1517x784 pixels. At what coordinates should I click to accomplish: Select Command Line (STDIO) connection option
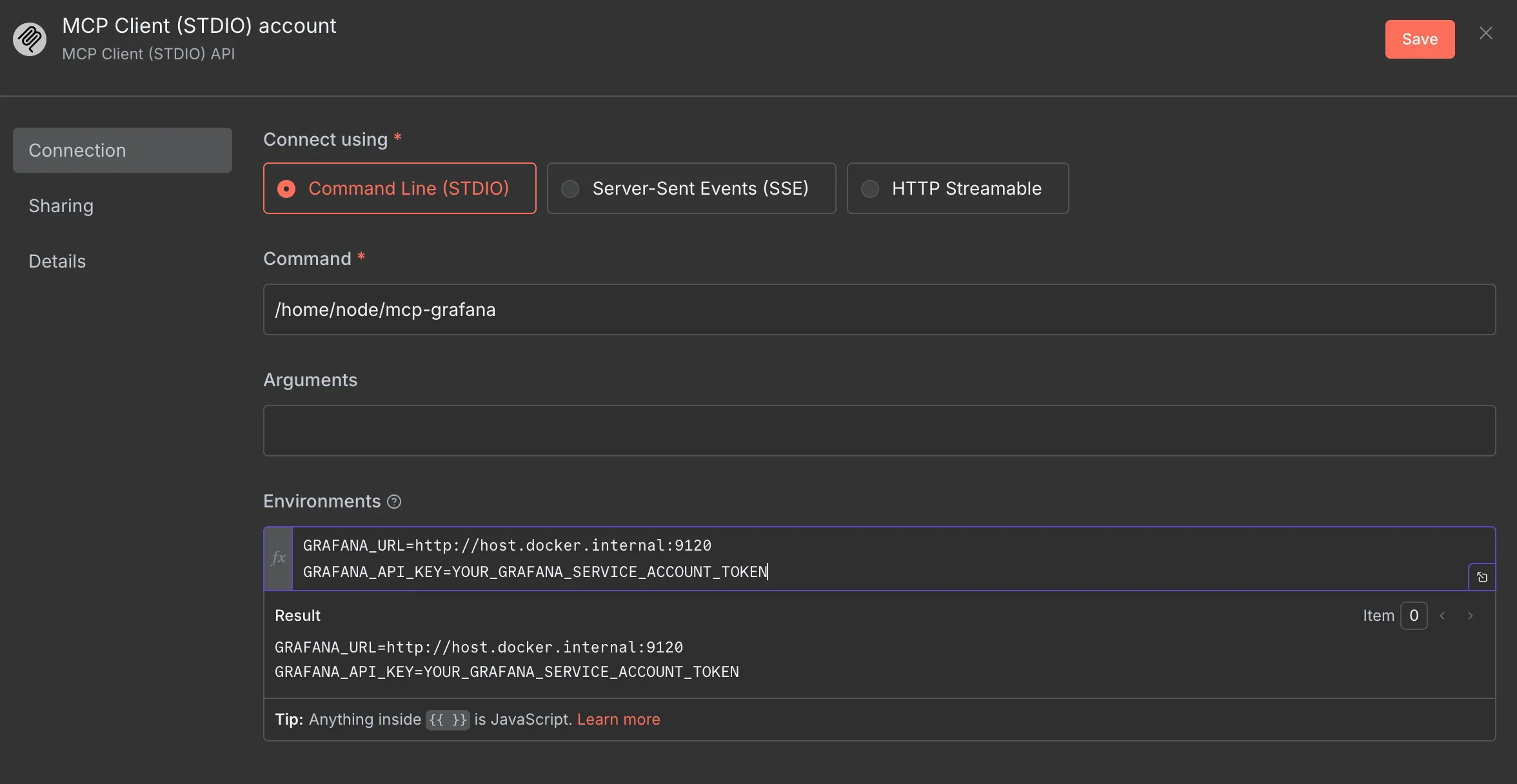(x=400, y=188)
